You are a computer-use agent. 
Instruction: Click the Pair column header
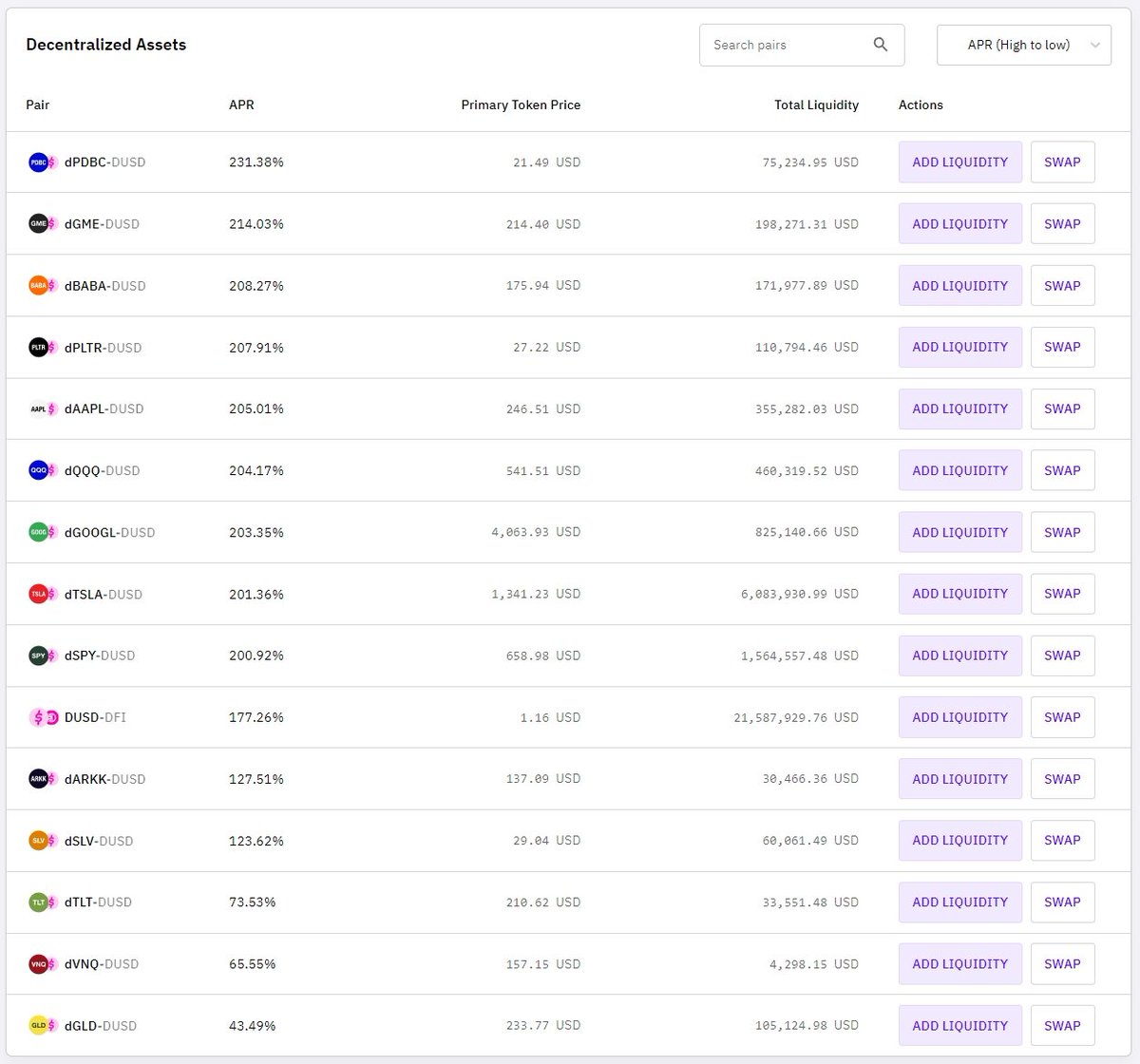tap(38, 104)
